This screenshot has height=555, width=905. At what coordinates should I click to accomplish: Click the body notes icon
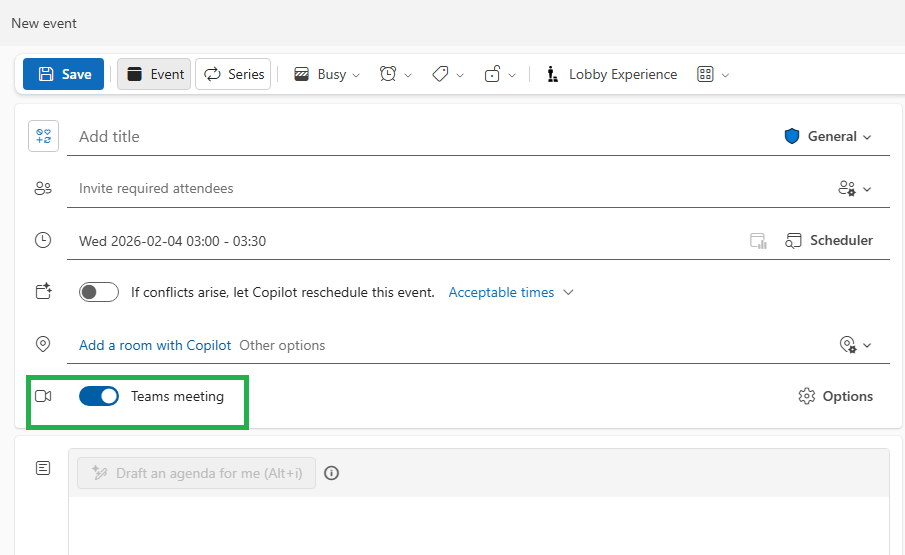pyautogui.click(x=43, y=468)
